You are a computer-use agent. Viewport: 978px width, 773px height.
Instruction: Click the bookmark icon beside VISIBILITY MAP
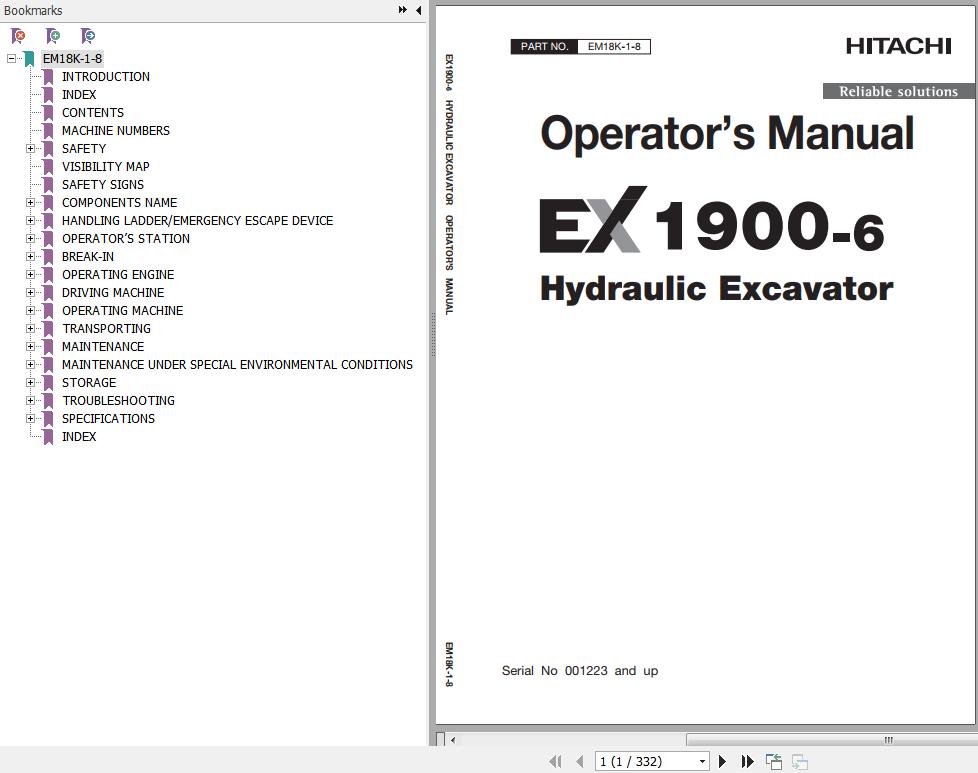pos(48,167)
